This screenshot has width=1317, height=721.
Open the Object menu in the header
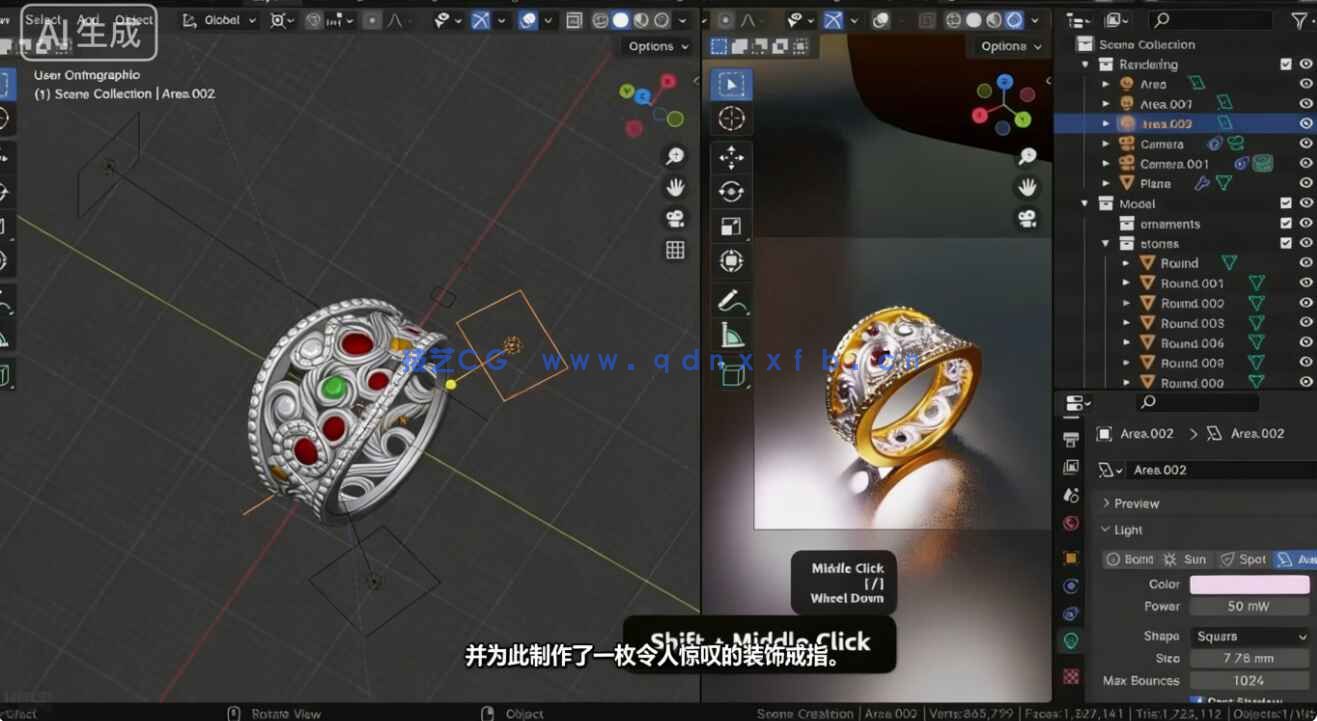[132, 19]
